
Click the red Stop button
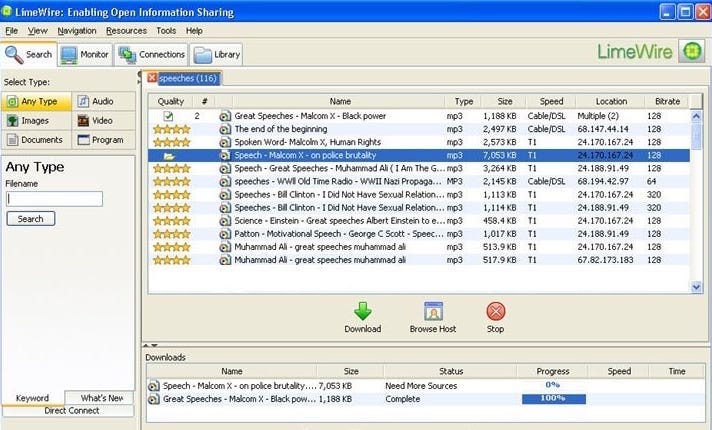click(x=495, y=311)
